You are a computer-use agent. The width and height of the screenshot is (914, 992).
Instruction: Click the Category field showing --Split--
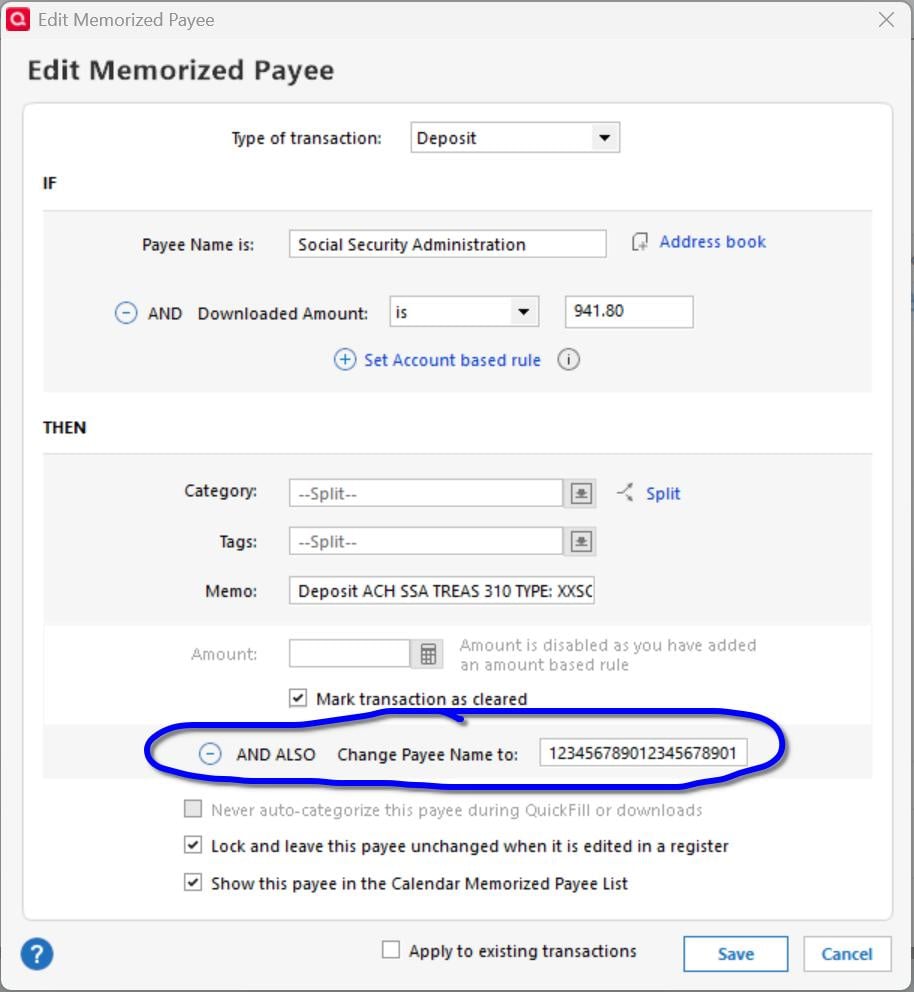click(426, 493)
